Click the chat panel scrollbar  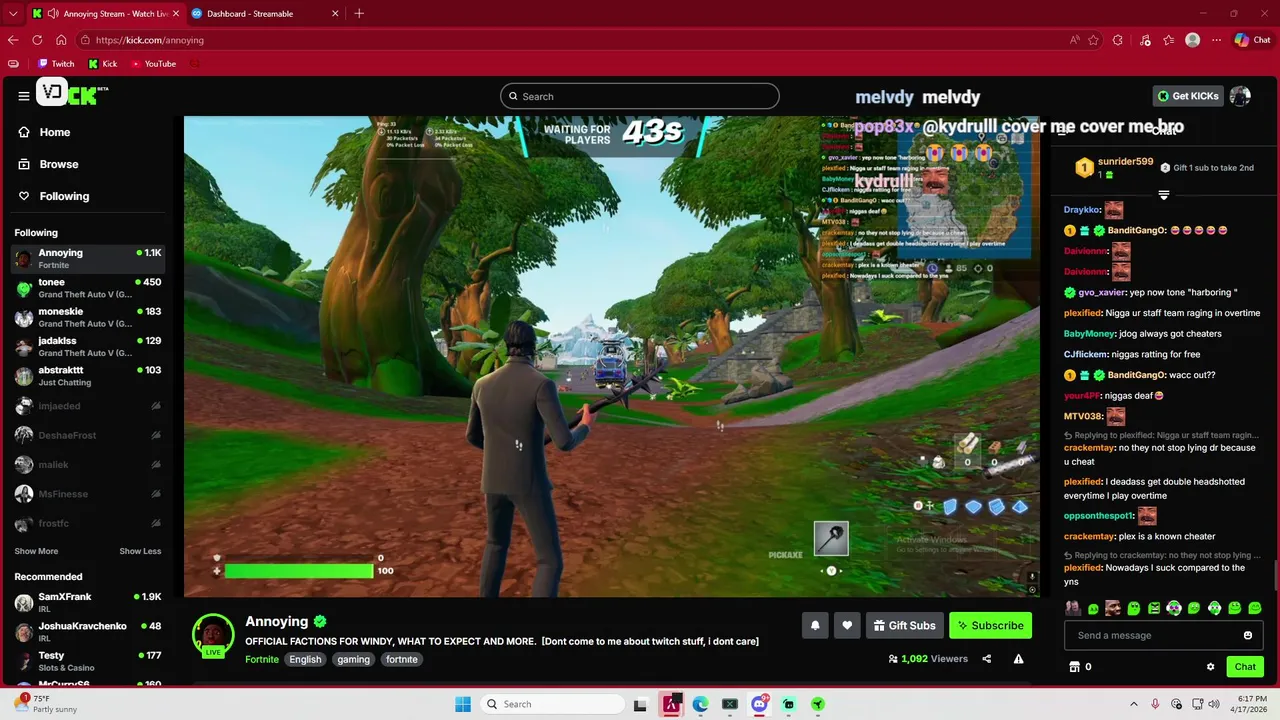click(1276, 576)
